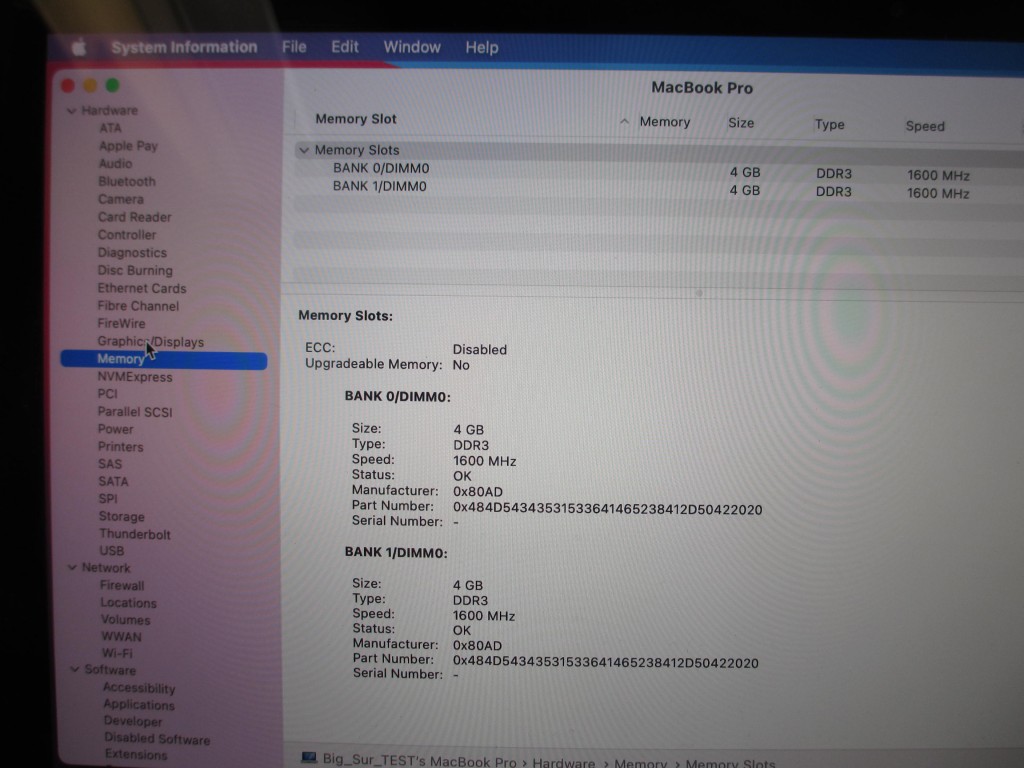The image size is (1024, 768).
Task: Open the Window menu
Action: coord(412,47)
